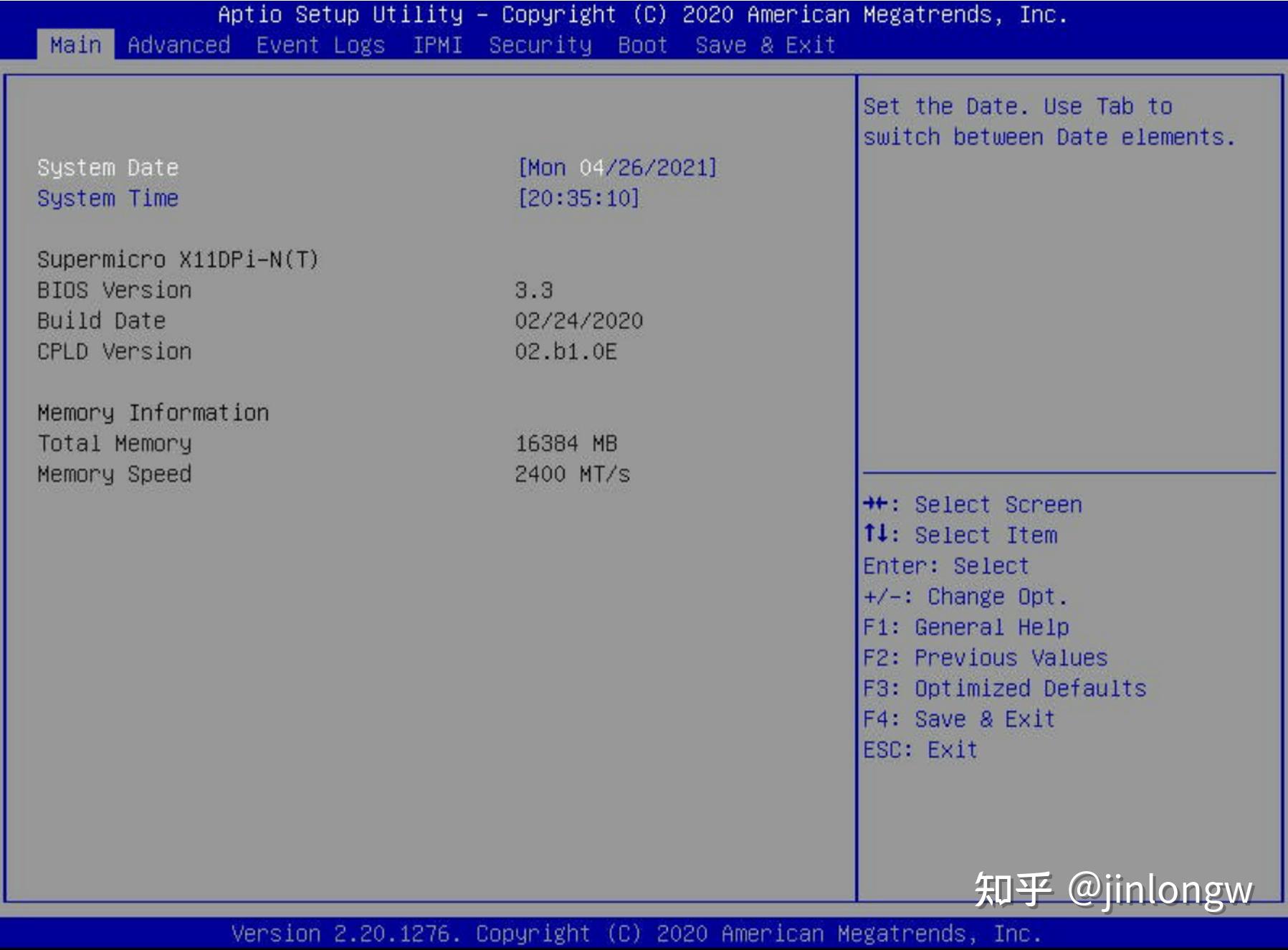The image size is (1288, 950).
Task: Open the Advanced tab
Action: coord(178,45)
